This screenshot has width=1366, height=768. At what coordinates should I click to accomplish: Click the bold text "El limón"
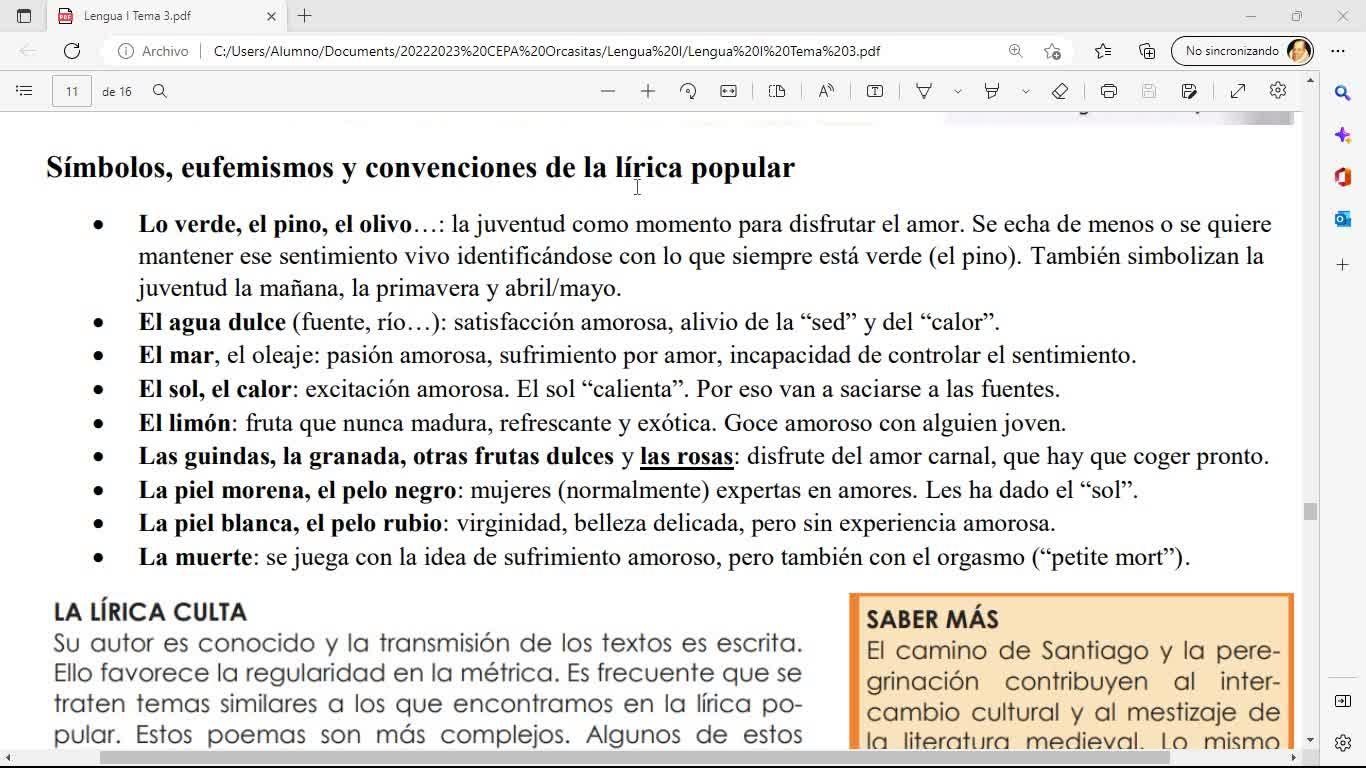click(185, 423)
